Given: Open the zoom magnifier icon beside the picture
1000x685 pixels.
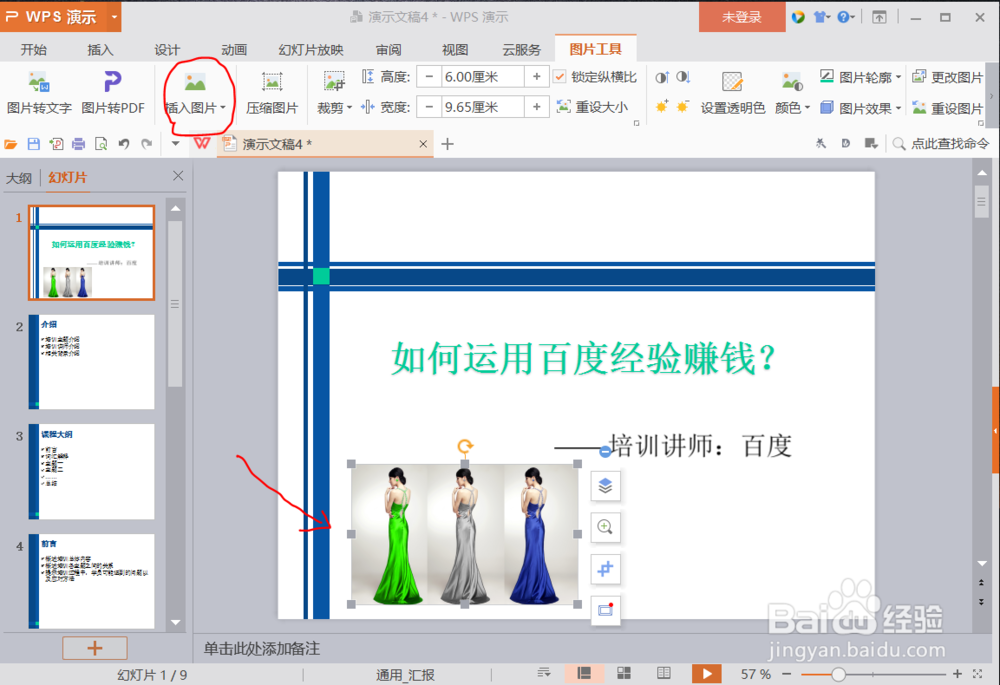Looking at the screenshot, I should click(605, 528).
